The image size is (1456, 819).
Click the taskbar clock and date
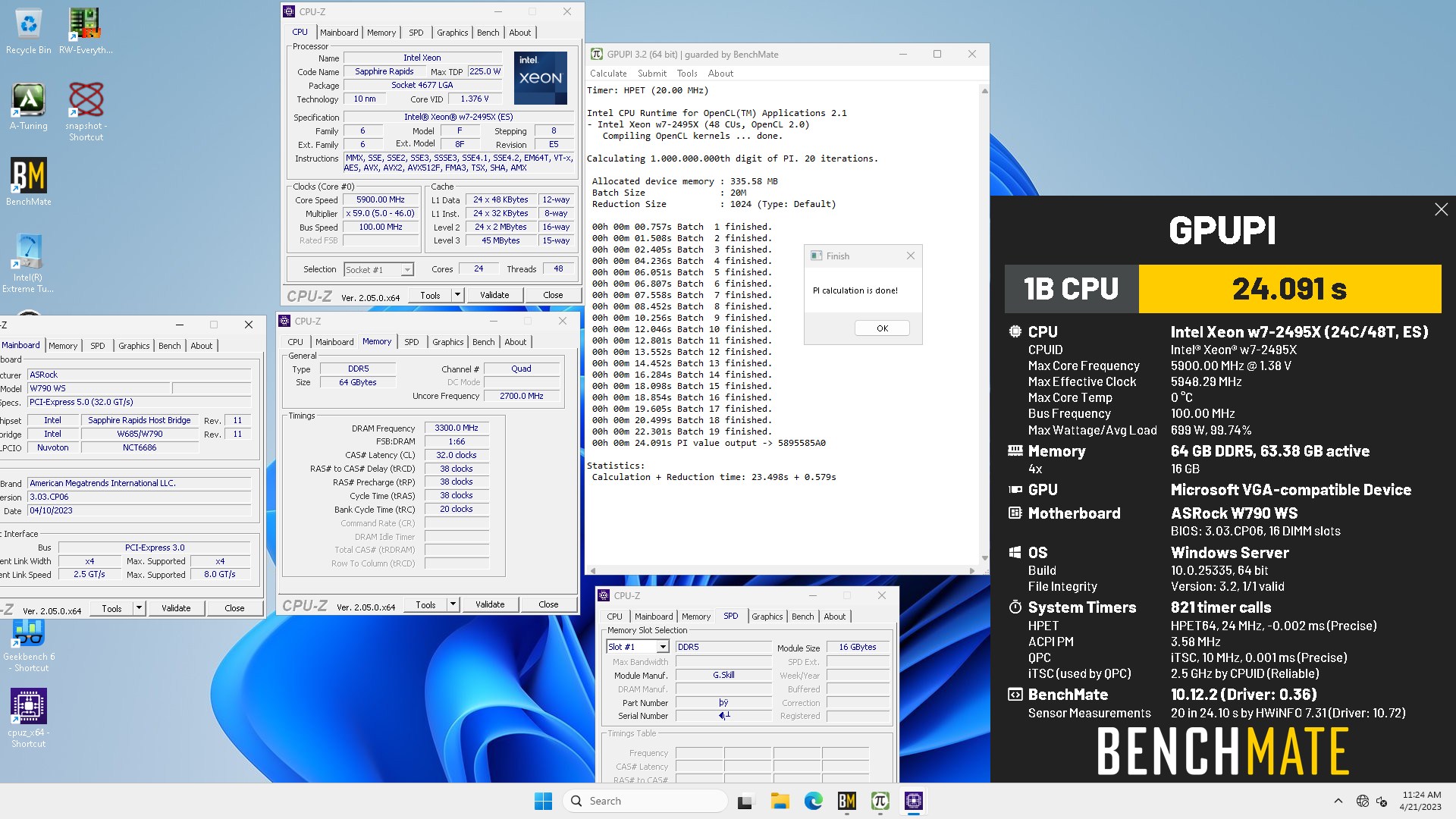coord(1420,801)
